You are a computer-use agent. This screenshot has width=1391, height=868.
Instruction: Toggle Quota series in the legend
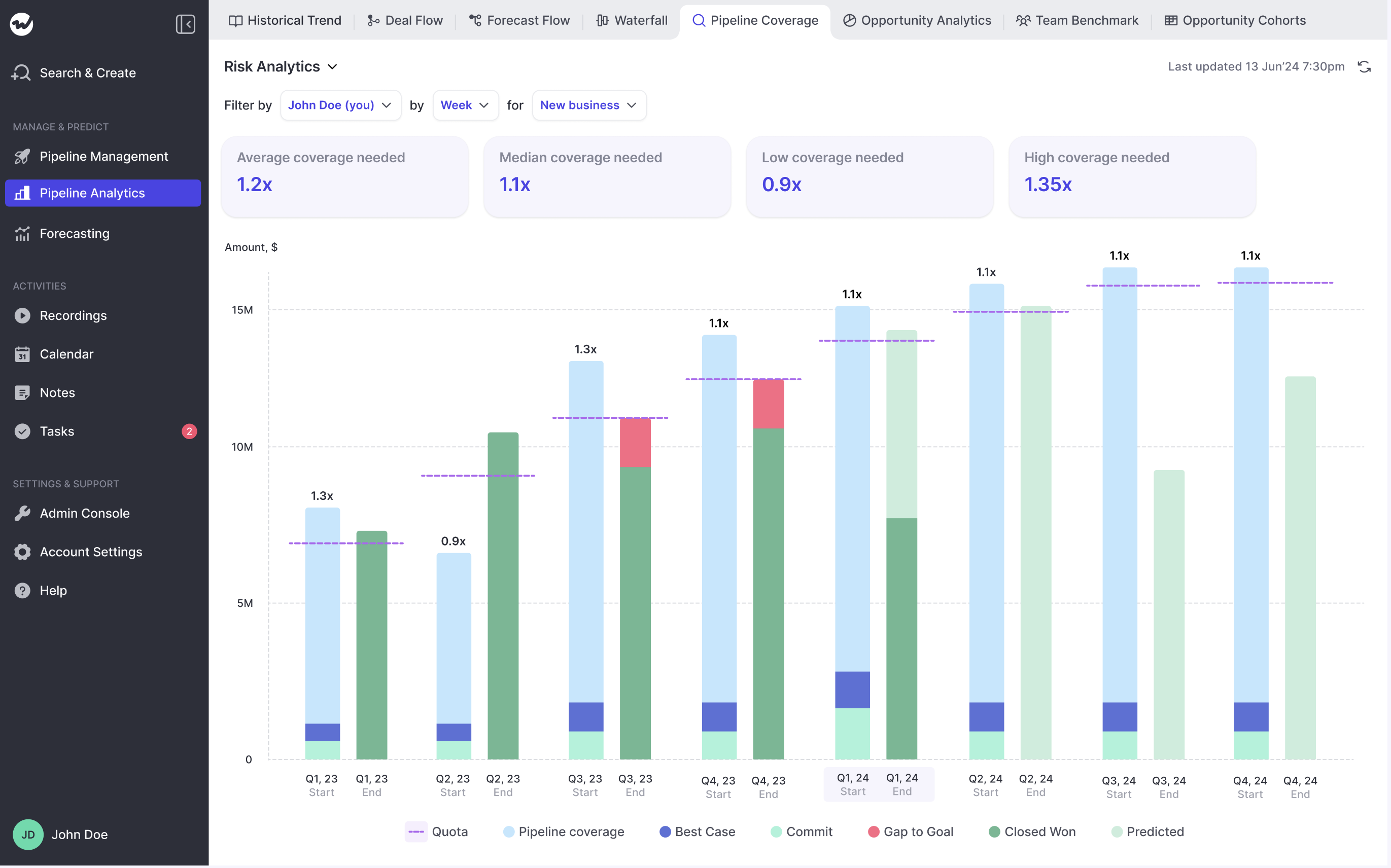(436, 831)
